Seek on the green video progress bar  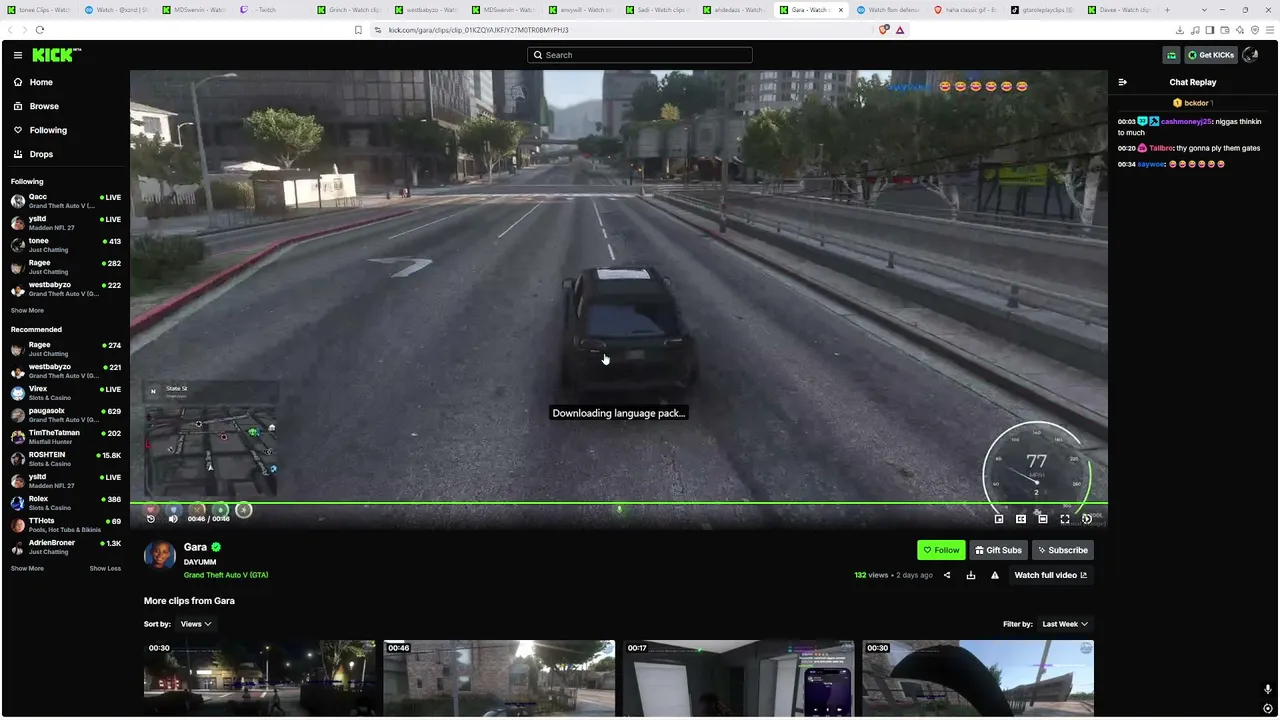pyautogui.click(x=619, y=503)
